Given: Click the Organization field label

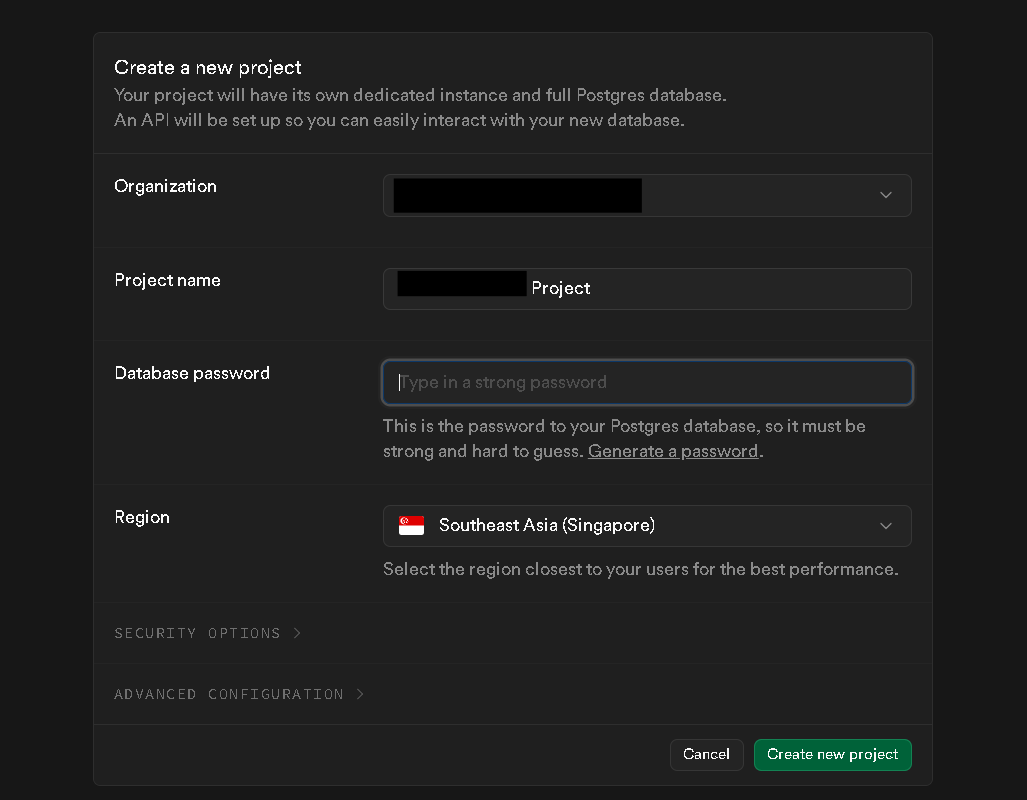Looking at the screenshot, I should point(165,186).
